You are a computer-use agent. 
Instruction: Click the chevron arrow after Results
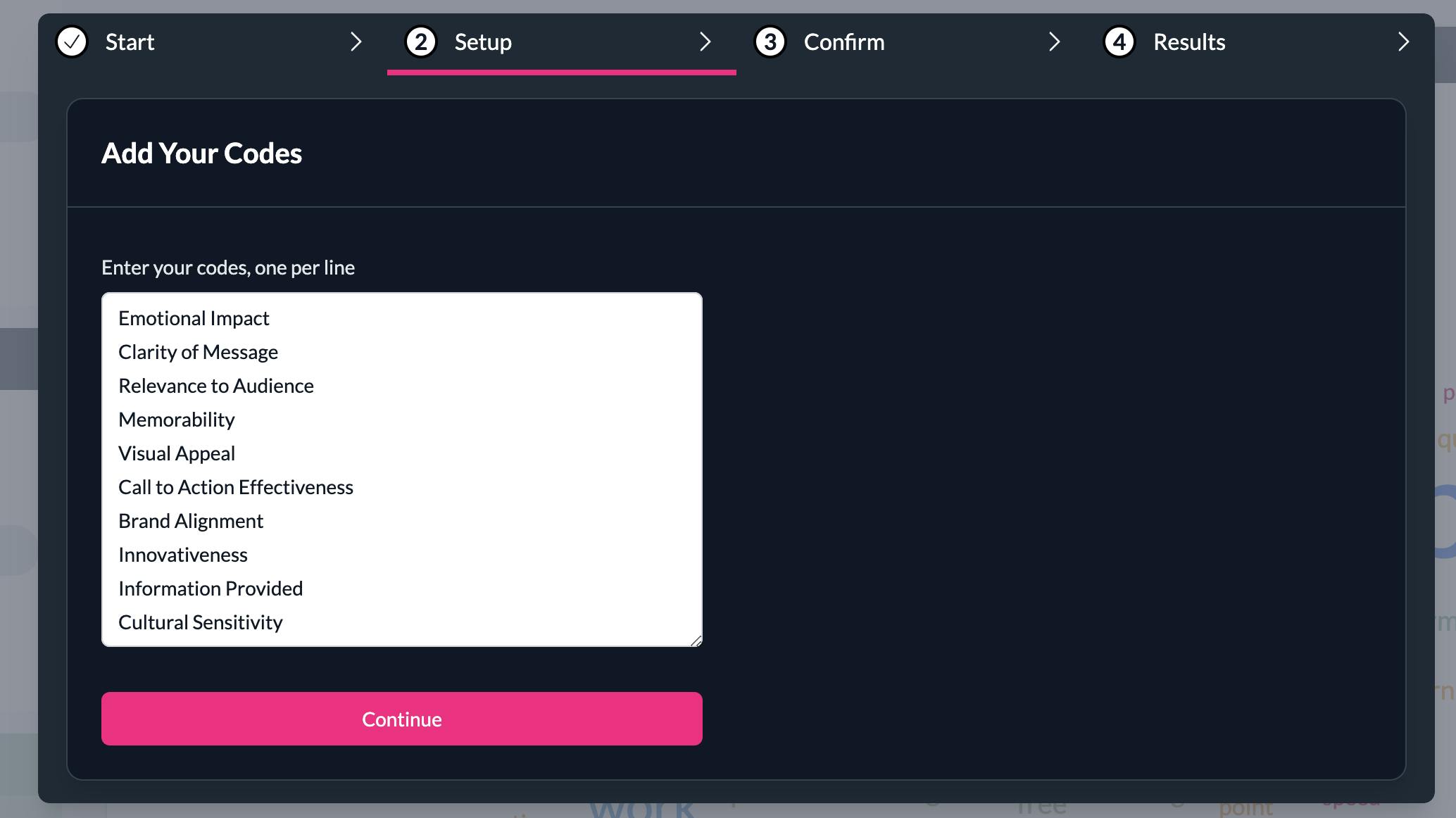pos(1403,42)
